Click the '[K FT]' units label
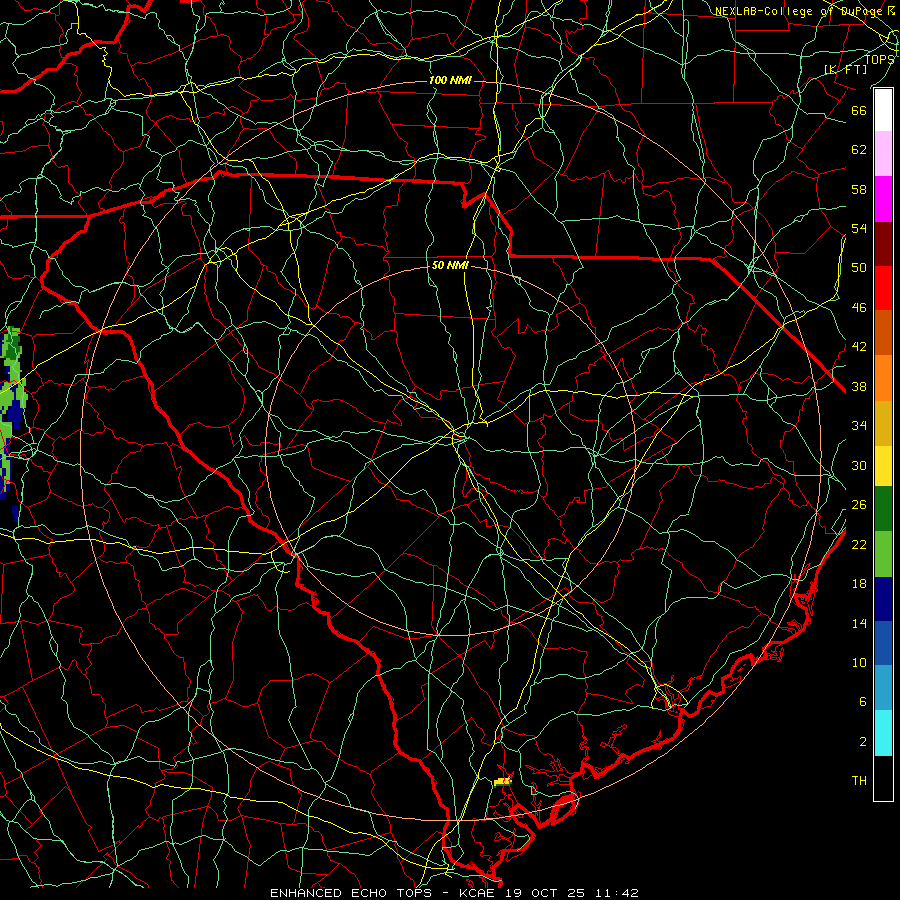This screenshot has height=900, width=900. (846, 69)
